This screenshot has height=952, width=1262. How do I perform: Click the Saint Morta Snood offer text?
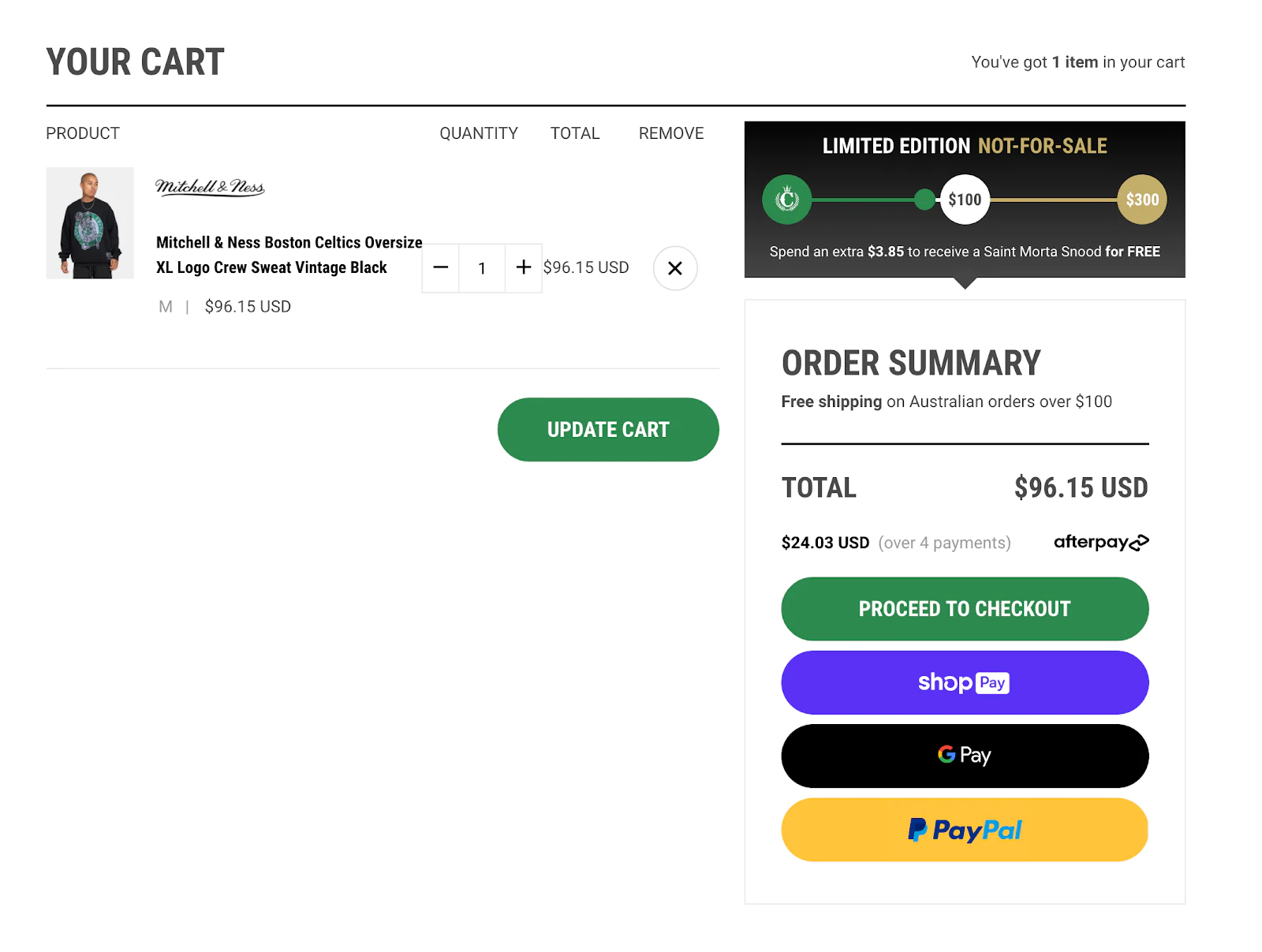point(964,252)
